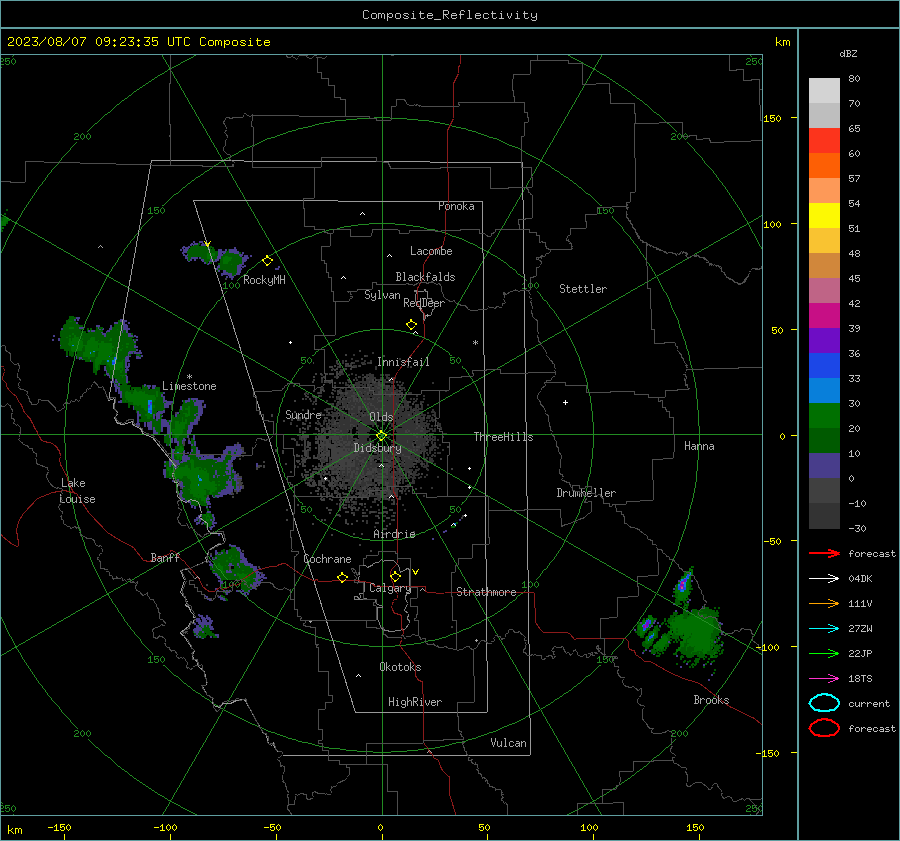Viewport: 900px width, 841px height.
Task: Click the orange 111V arrow legend icon
Action: (x=824, y=603)
